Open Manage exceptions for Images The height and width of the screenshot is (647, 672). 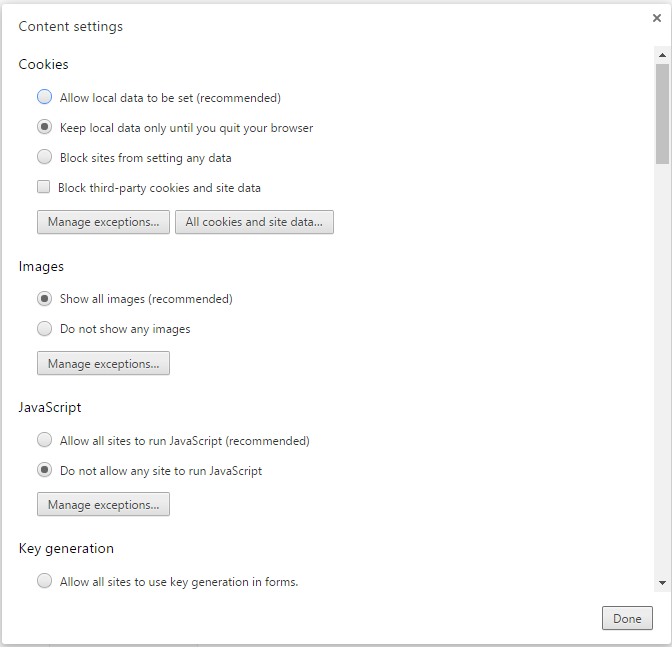click(103, 364)
